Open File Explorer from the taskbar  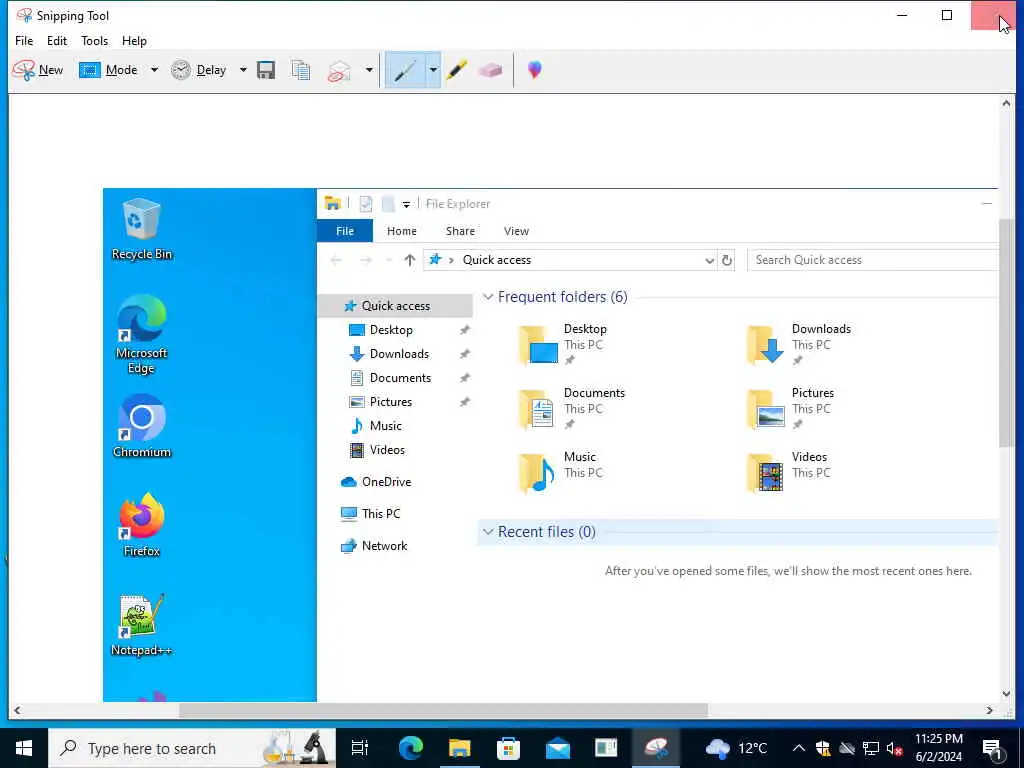[x=460, y=748]
